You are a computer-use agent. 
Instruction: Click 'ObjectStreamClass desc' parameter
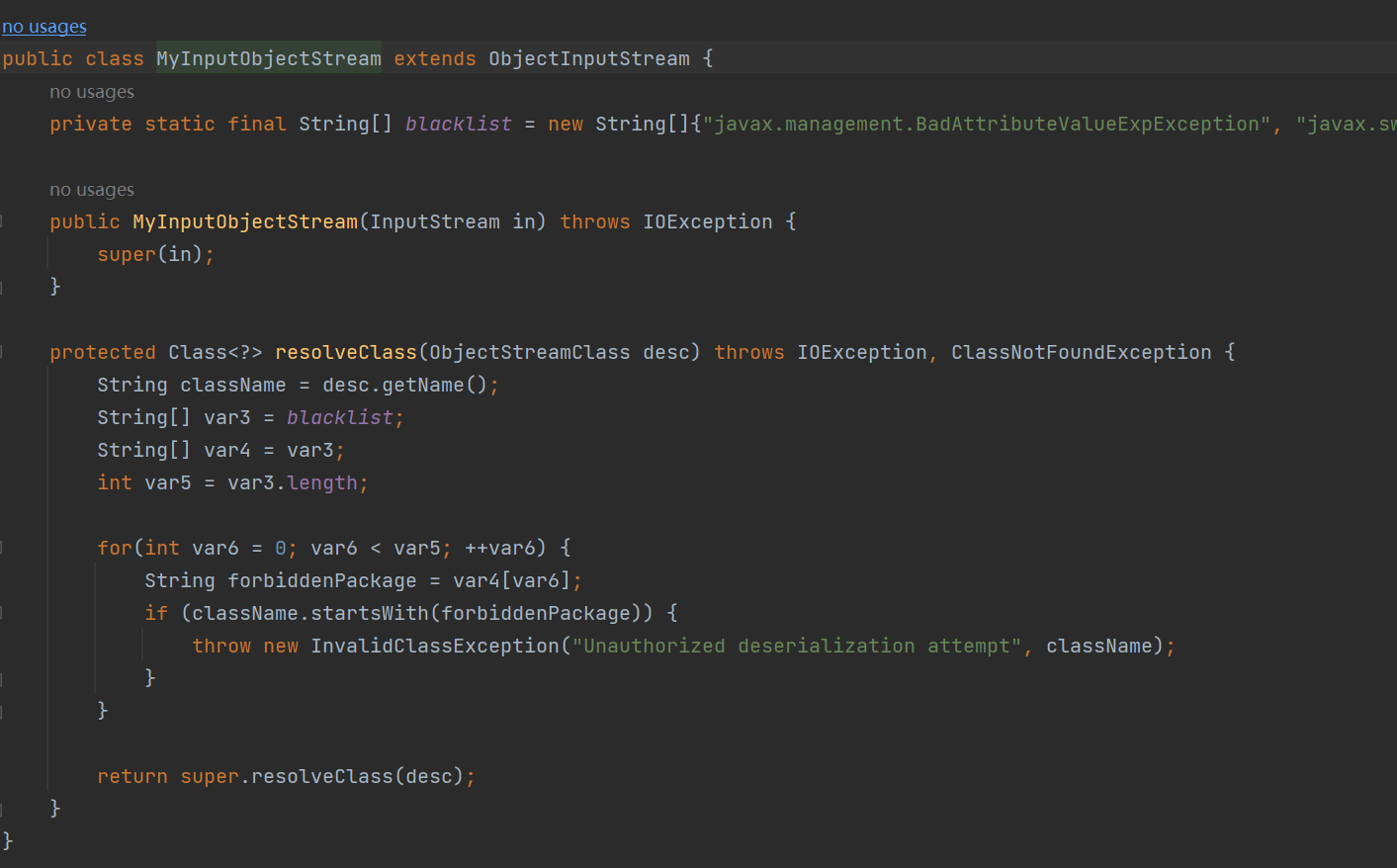pos(559,352)
